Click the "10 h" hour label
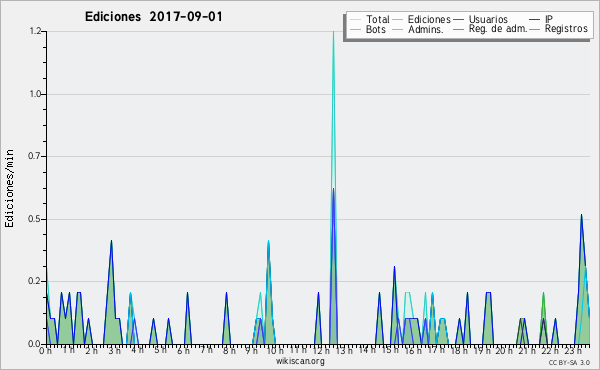The image size is (600, 370). click(x=275, y=350)
